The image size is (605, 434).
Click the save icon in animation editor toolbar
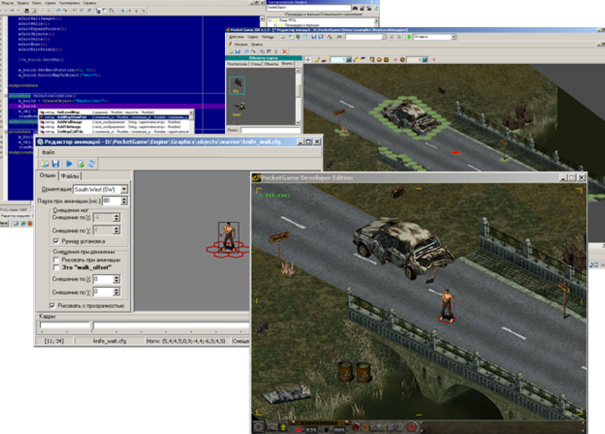click(x=55, y=164)
